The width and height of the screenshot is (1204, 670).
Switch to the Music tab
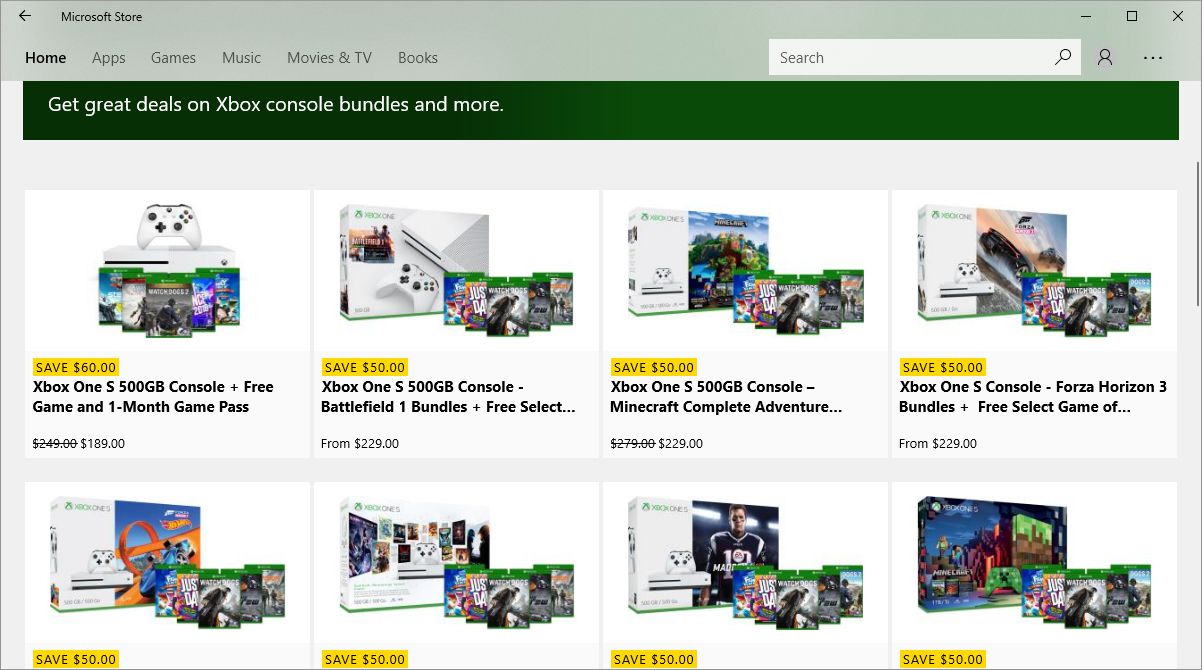click(x=241, y=58)
